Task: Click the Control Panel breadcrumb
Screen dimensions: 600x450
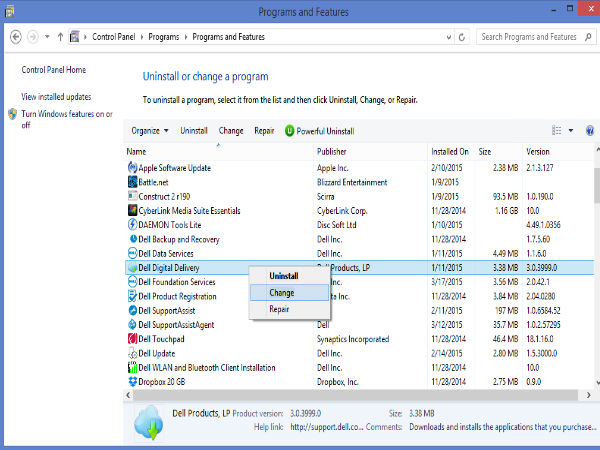Action: (x=114, y=37)
